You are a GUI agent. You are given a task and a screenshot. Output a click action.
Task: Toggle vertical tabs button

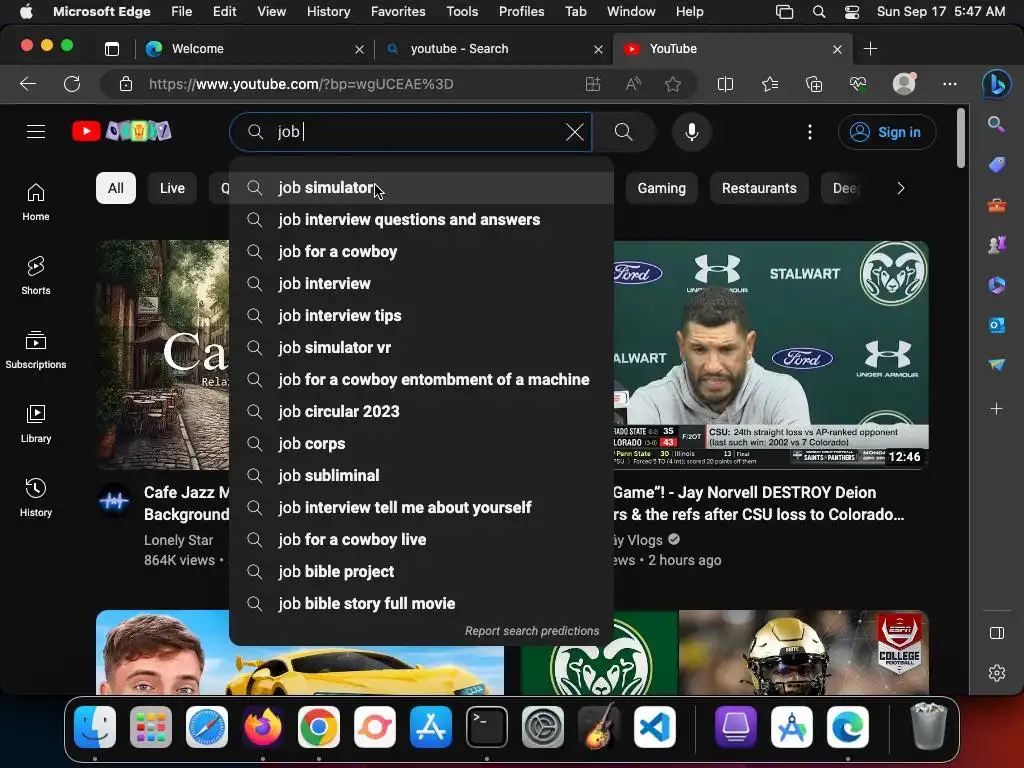tap(112, 49)
